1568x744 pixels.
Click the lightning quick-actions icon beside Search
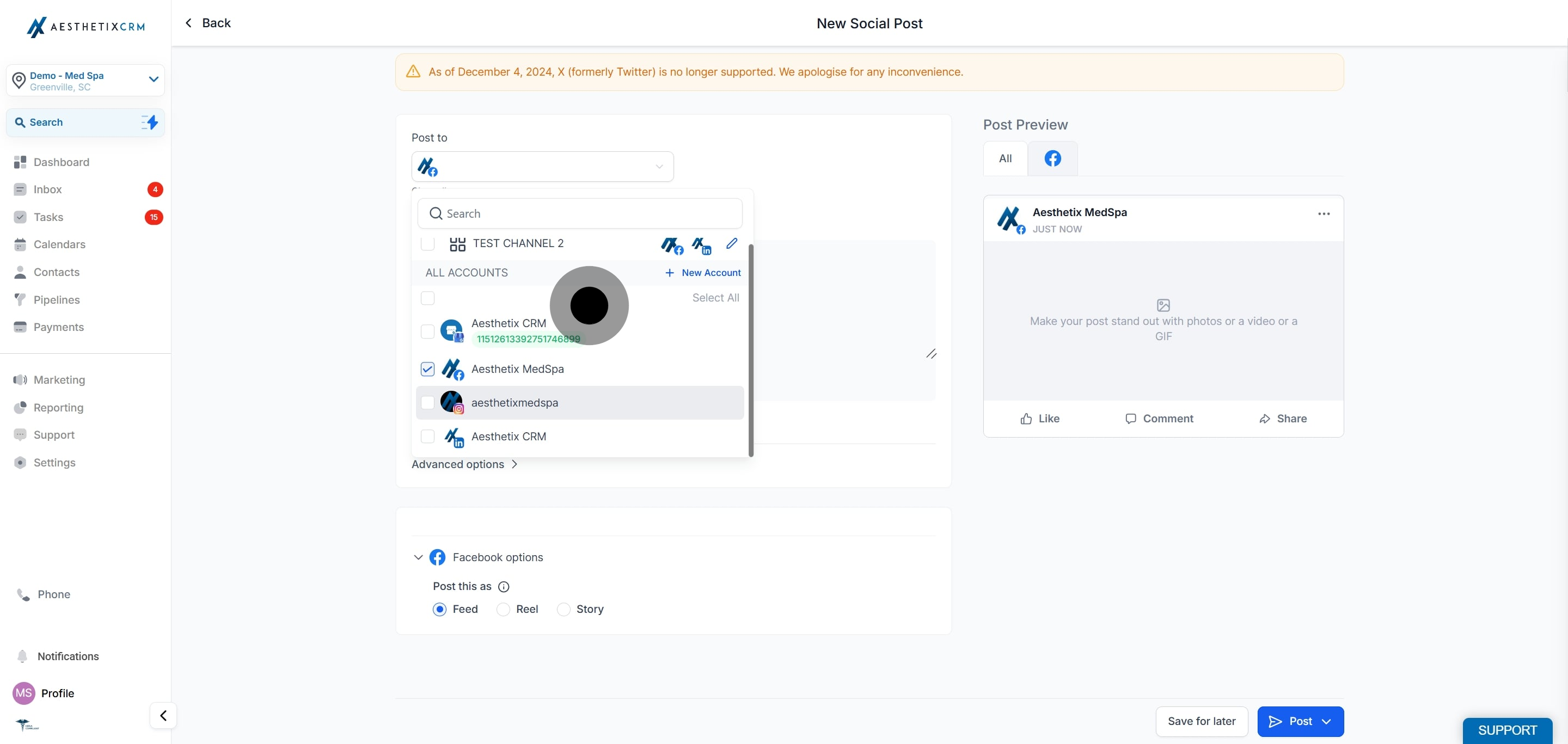tap(150, 122)
